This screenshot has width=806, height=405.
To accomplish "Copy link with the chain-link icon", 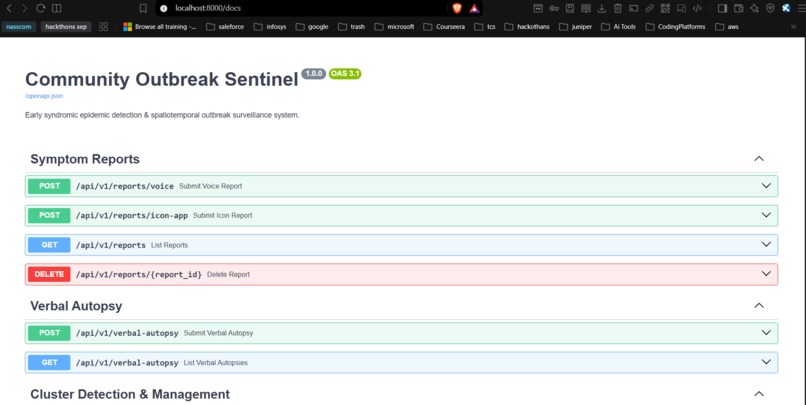I will pos(649,8).
